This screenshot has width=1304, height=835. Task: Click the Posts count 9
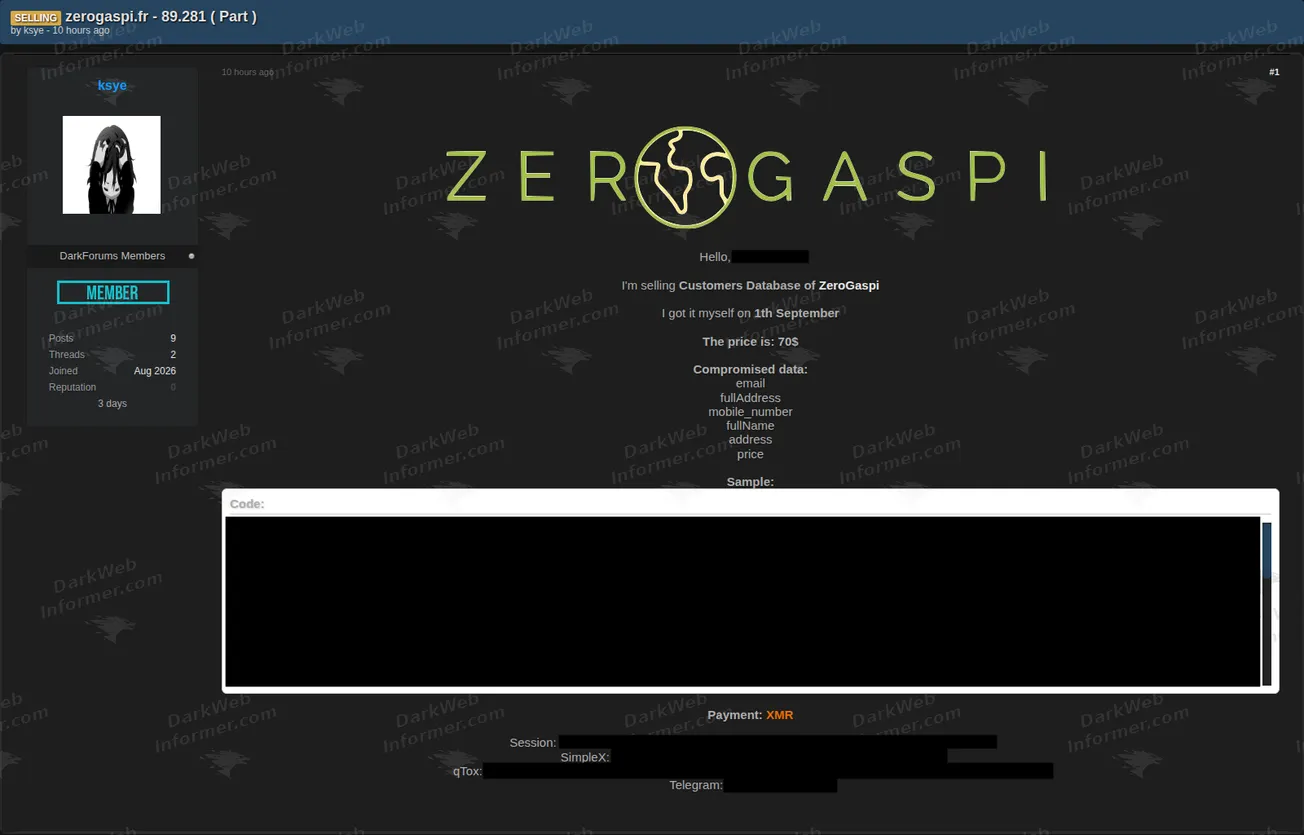[173, 338]
